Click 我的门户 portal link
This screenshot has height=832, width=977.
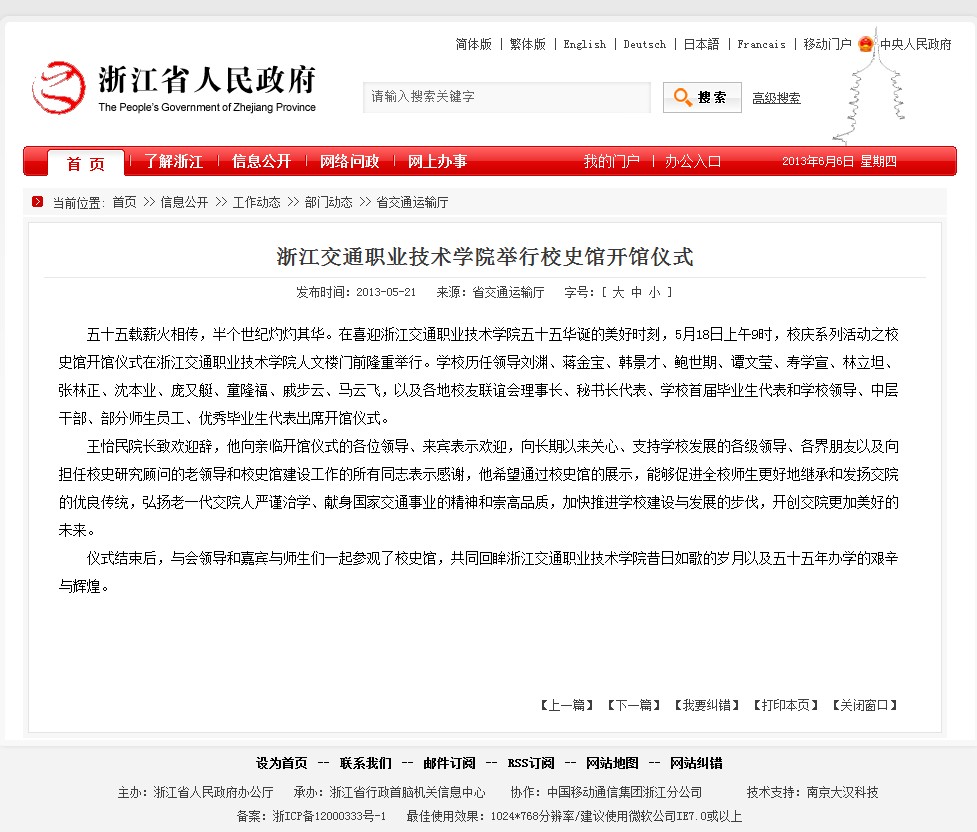tap(611, 162)
